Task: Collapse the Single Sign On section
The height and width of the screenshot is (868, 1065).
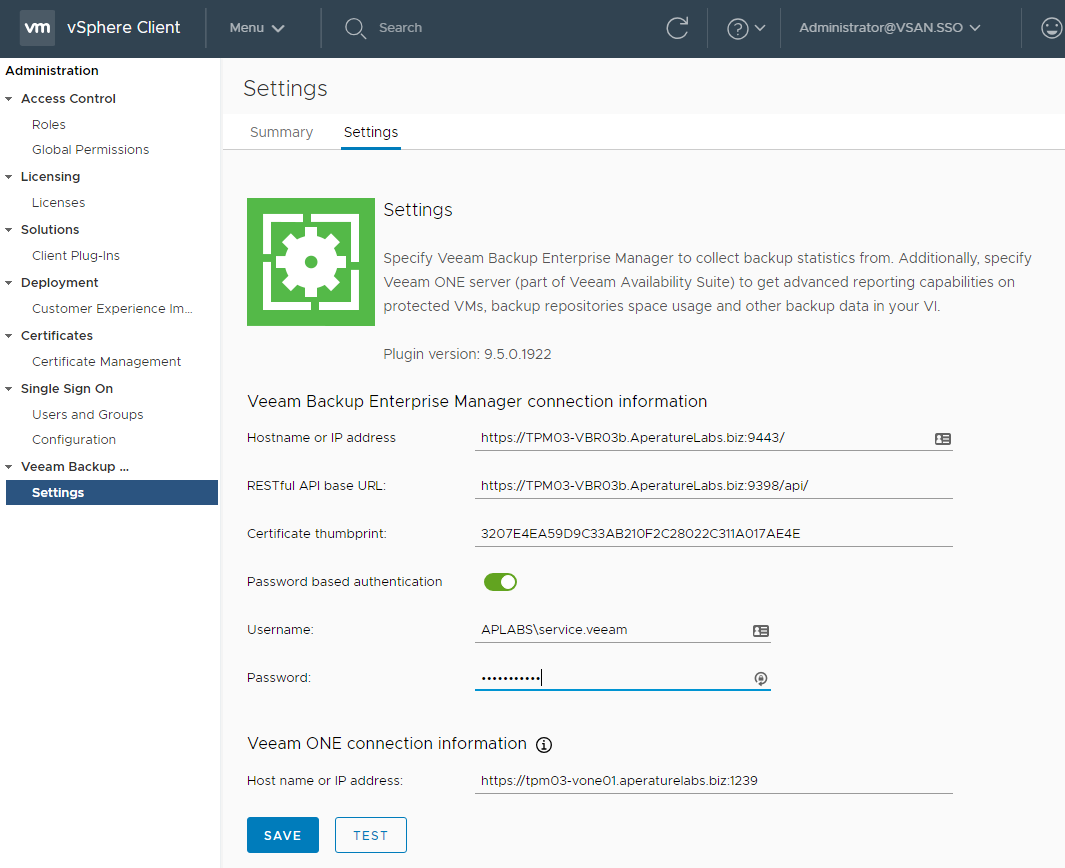Action: [9, 389]
